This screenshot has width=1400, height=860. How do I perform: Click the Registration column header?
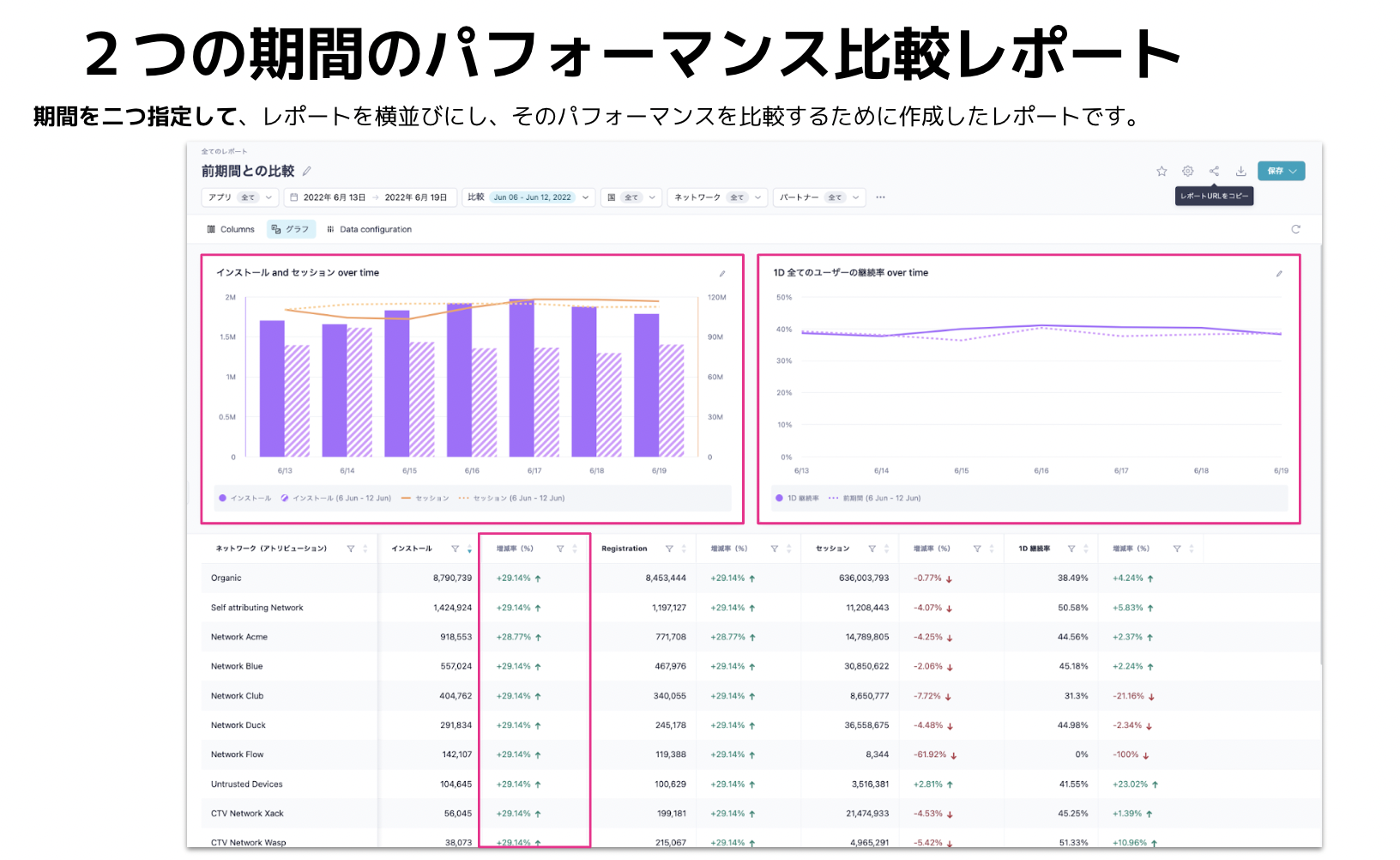coord(625,548)
